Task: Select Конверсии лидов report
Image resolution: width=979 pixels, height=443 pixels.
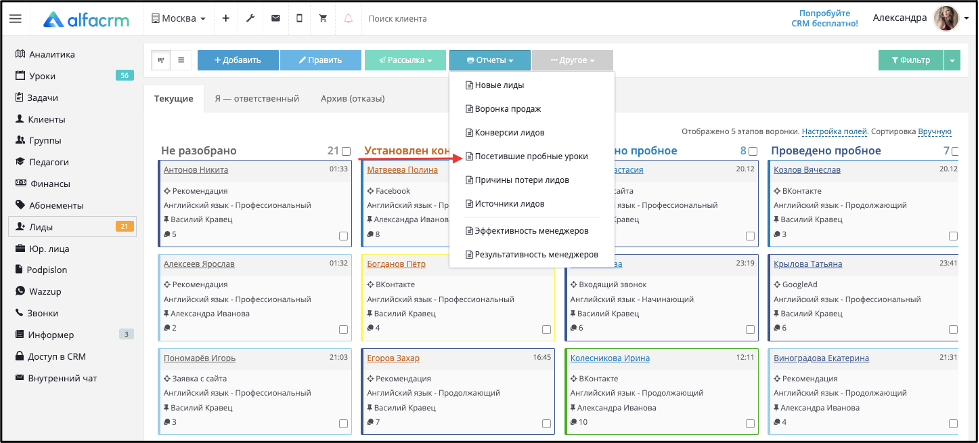Action: [x=504, y=132]
